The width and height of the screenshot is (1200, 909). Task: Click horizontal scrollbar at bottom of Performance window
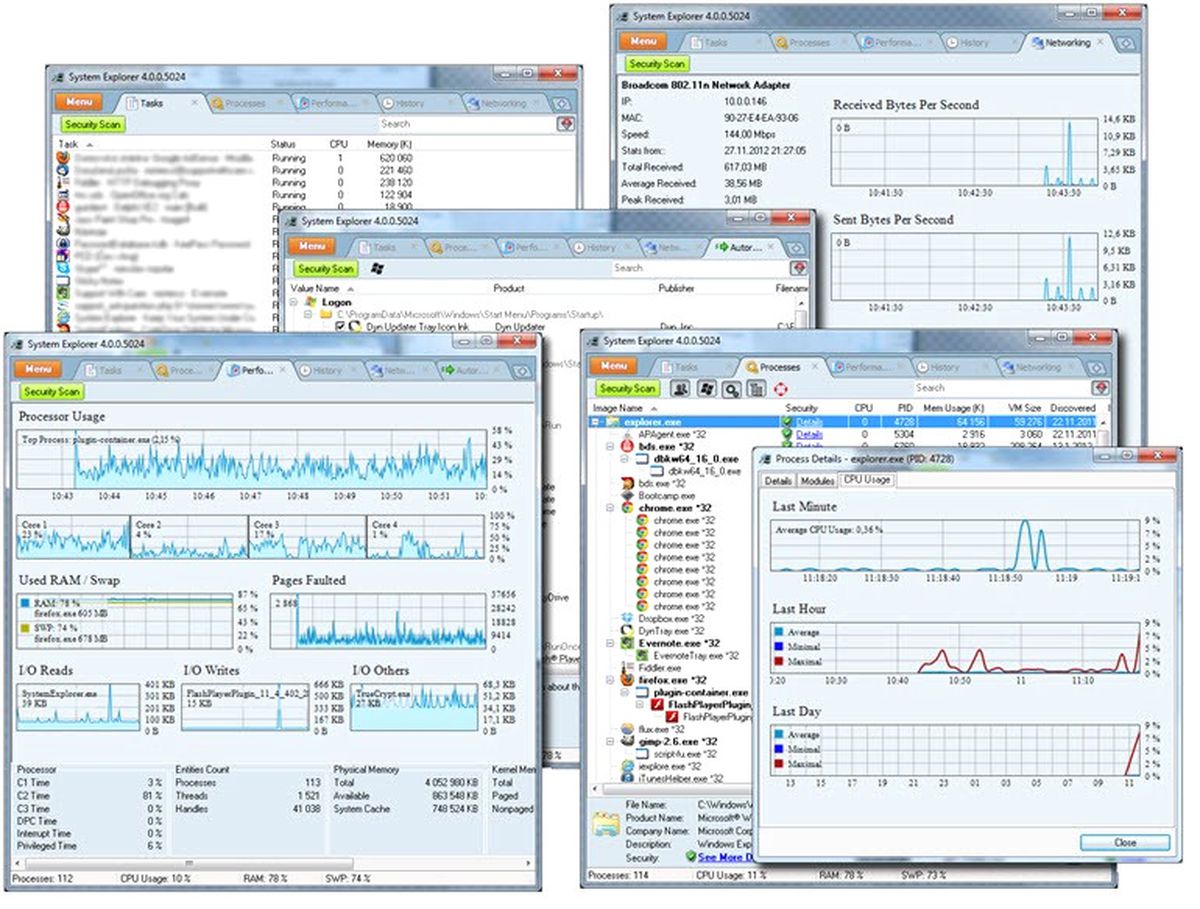click(x=272, y=862)
